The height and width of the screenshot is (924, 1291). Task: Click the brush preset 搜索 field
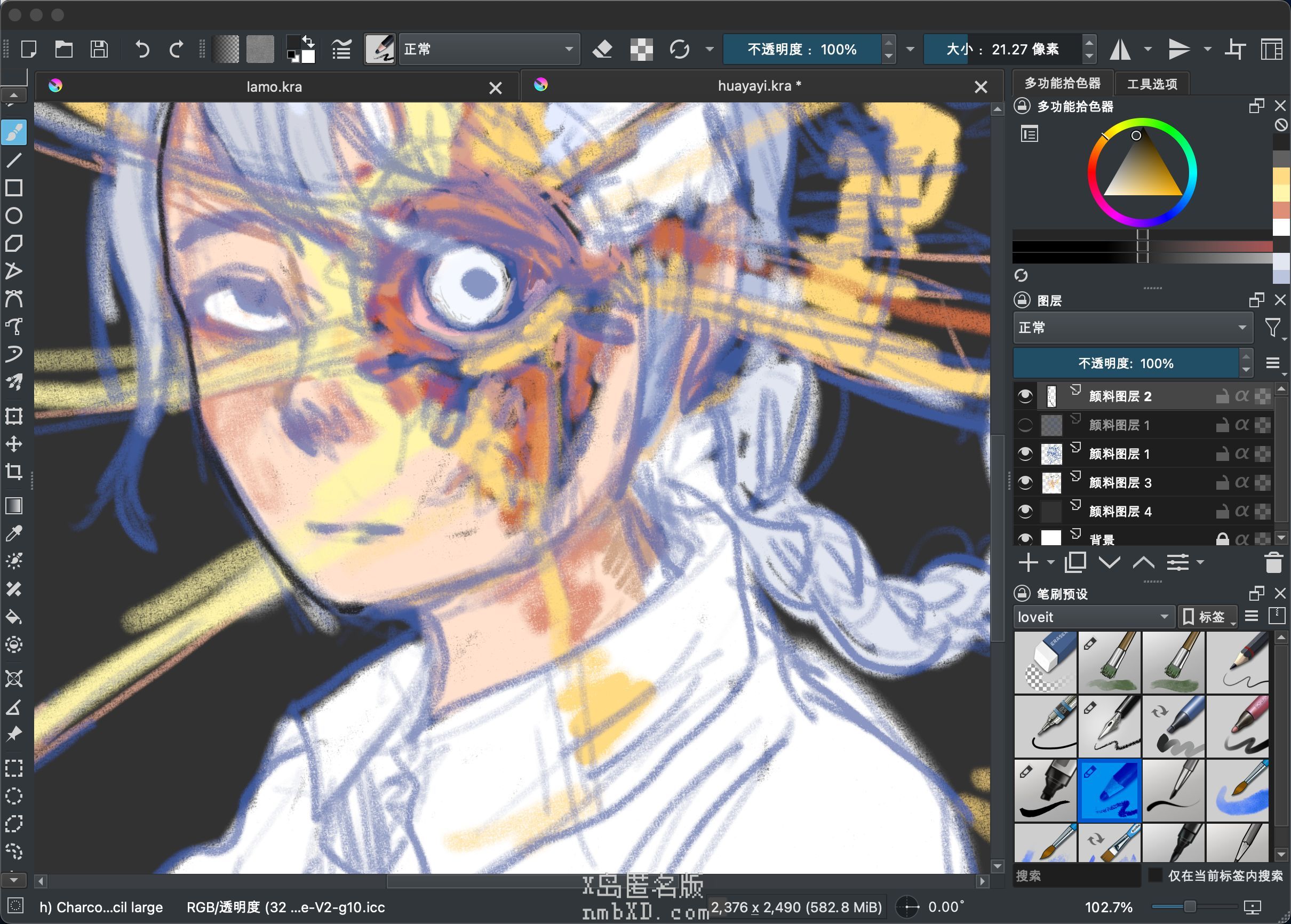click(1075, 875)
